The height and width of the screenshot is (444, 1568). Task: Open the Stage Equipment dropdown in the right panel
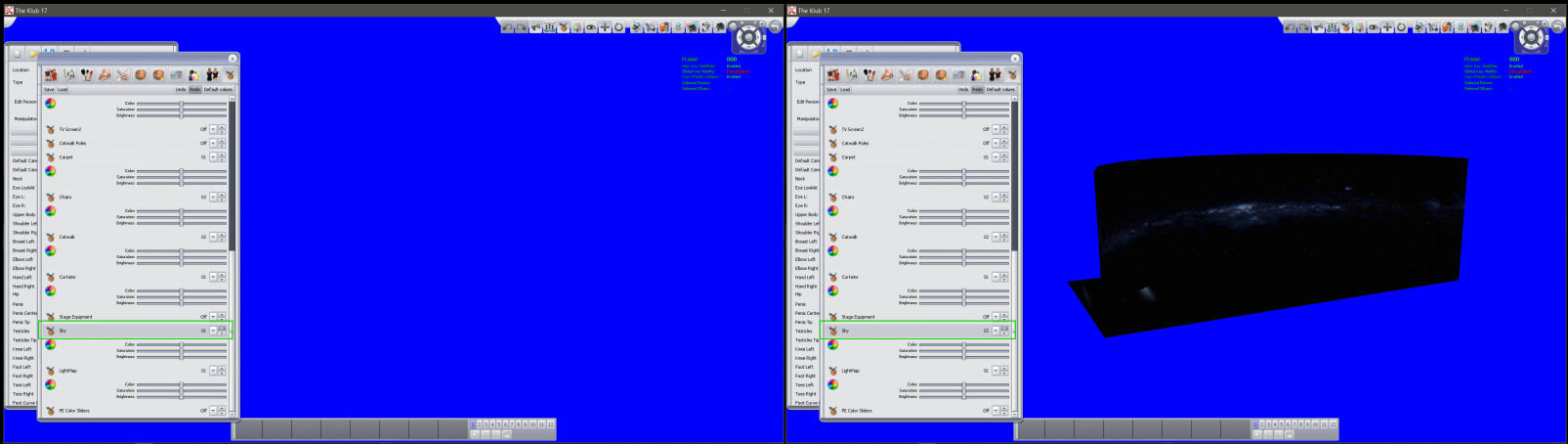[x=996, y=317]
